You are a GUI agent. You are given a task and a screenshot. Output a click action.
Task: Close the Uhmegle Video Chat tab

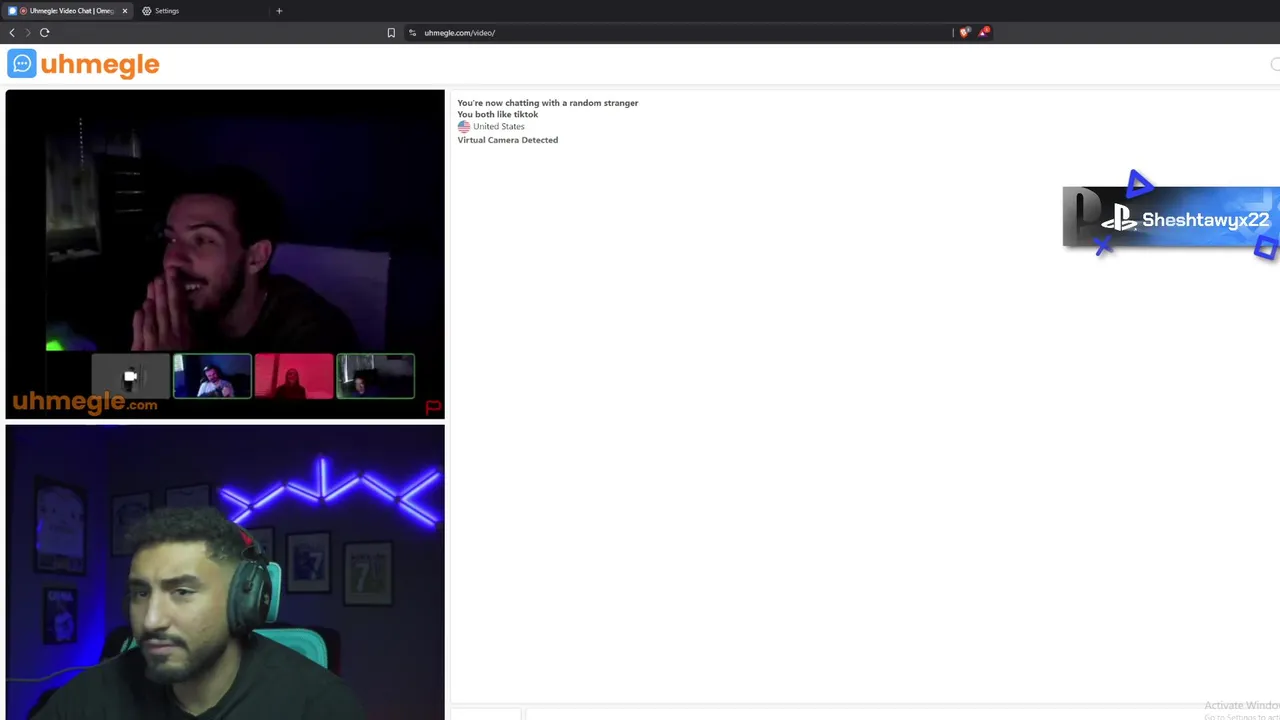point(125,11)
